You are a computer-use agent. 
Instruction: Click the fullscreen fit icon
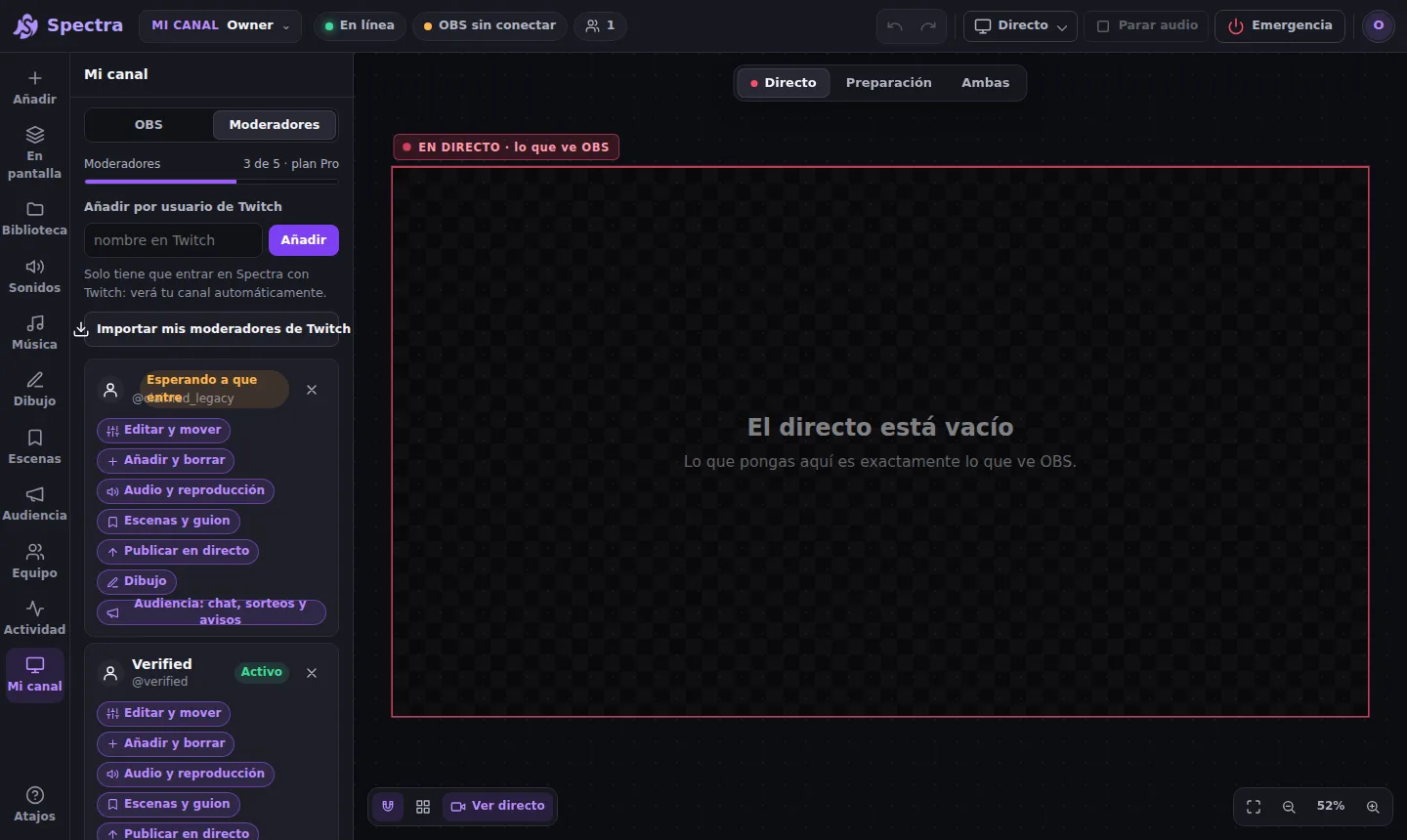(1254, 807)
